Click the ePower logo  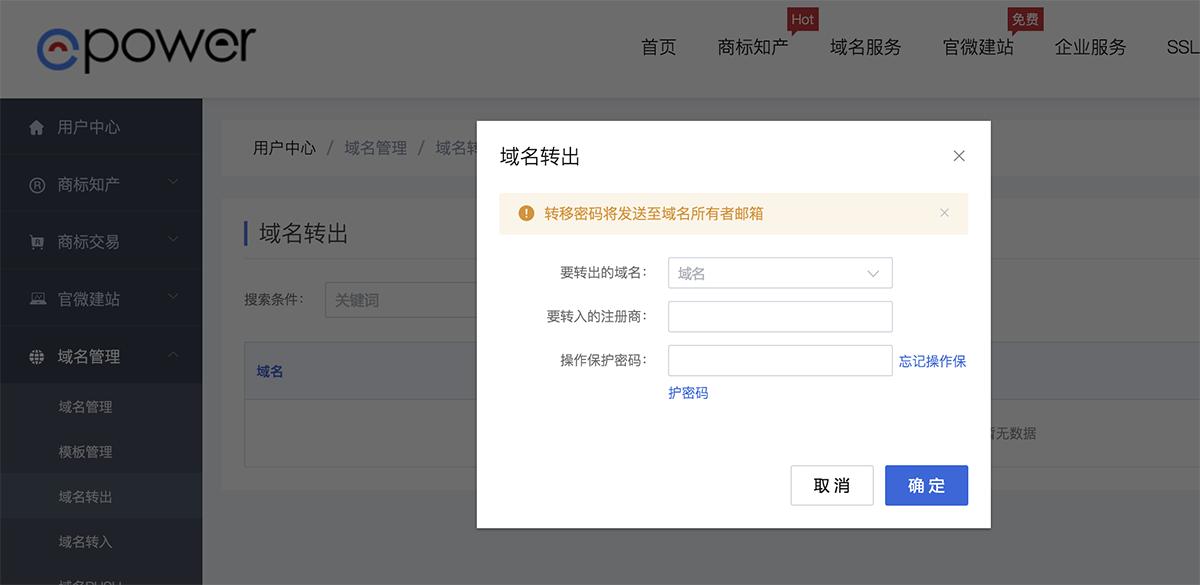pyautogui.click(x=147, y=46)
